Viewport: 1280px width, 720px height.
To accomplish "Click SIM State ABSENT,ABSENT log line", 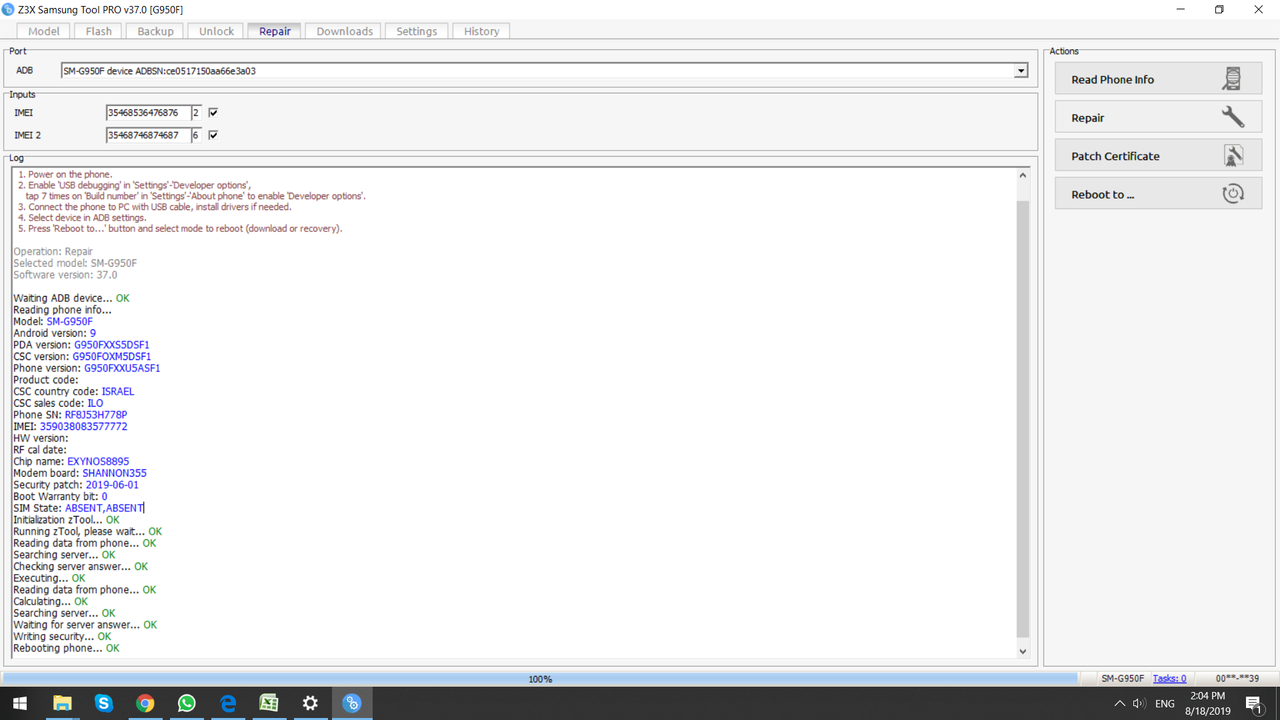I will pyautogui.click(x=78, y=508).
